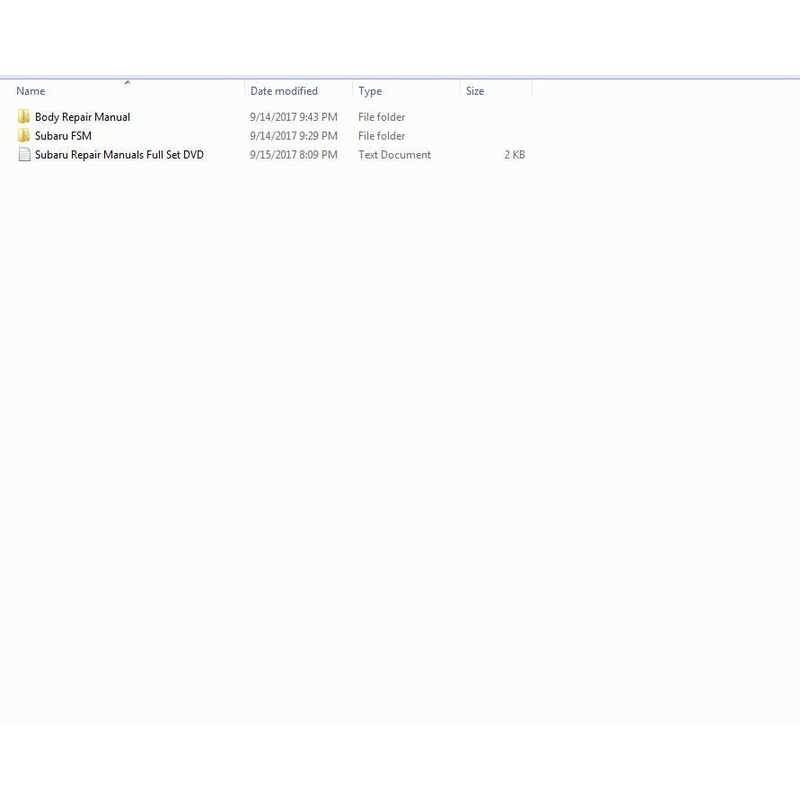This screenshot has width=800, height=800.
Task: Click 'File folder' type in Body Repair Manual row
Action: click(x=382, y=117)
